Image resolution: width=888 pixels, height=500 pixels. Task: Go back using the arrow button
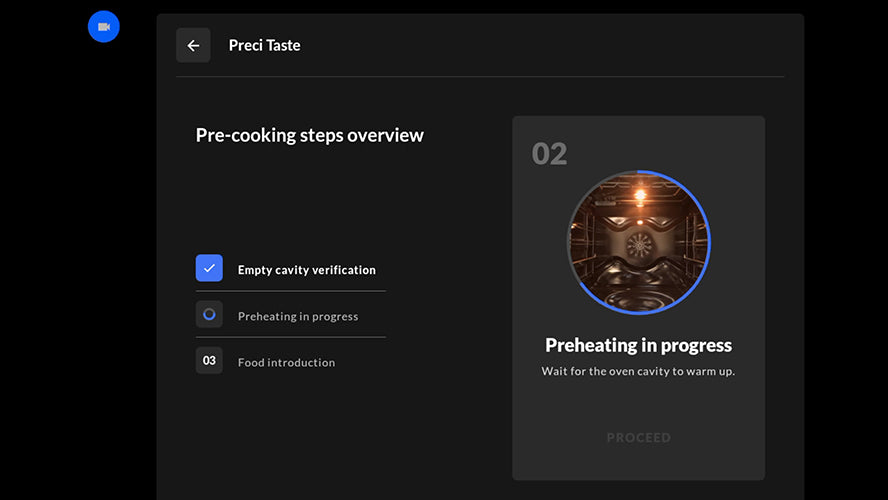(193, 45)
